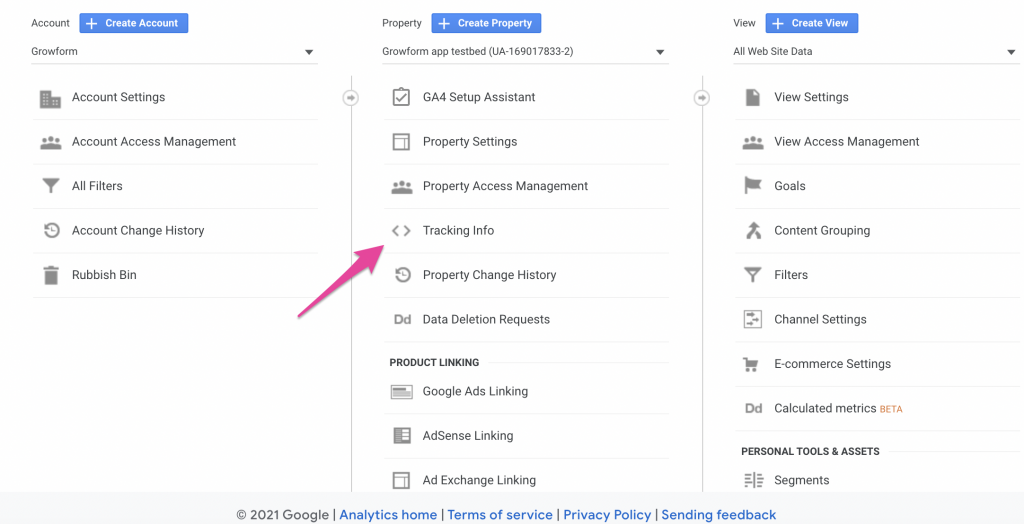The height and width of the screenshot is (524, 1024).
Task: Open the Privacy Policy link
Action: [607, 515]
